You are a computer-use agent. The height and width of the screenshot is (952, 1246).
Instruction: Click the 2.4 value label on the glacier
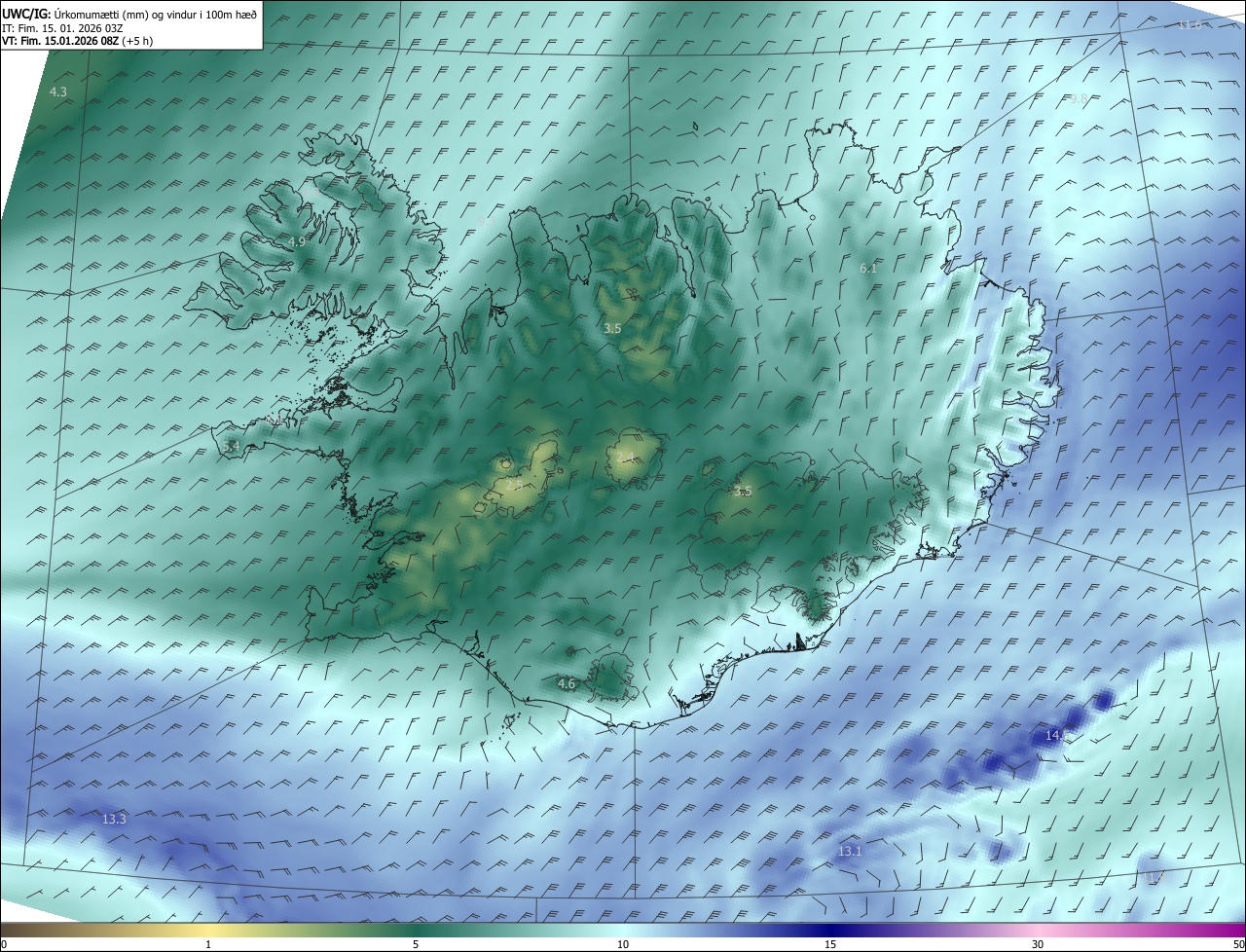[x=625, y=458]
